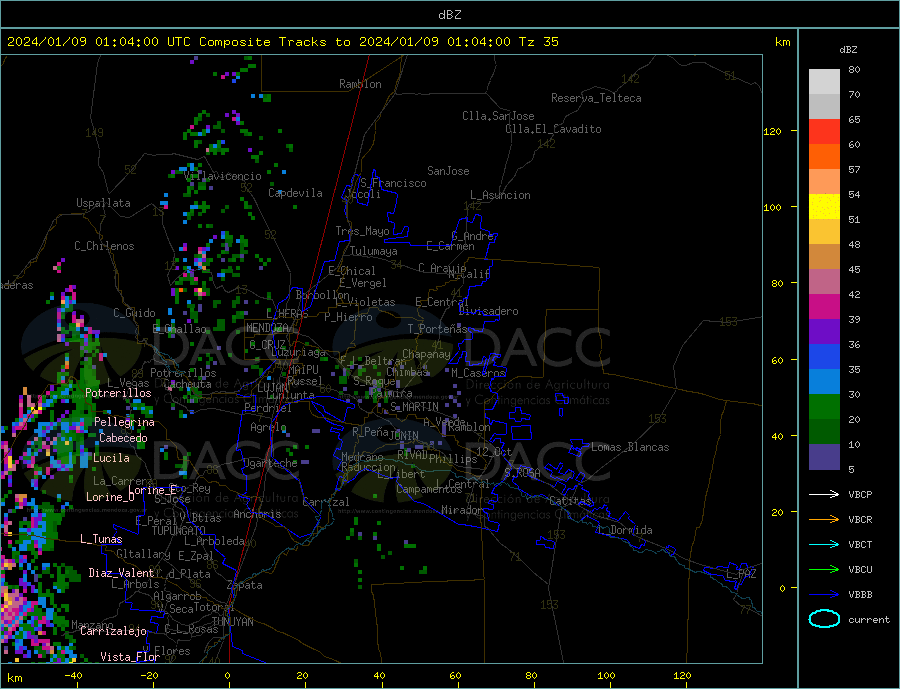
Task: Select the yellow 51–54 dBZ swatch
Action: point(824,207)
